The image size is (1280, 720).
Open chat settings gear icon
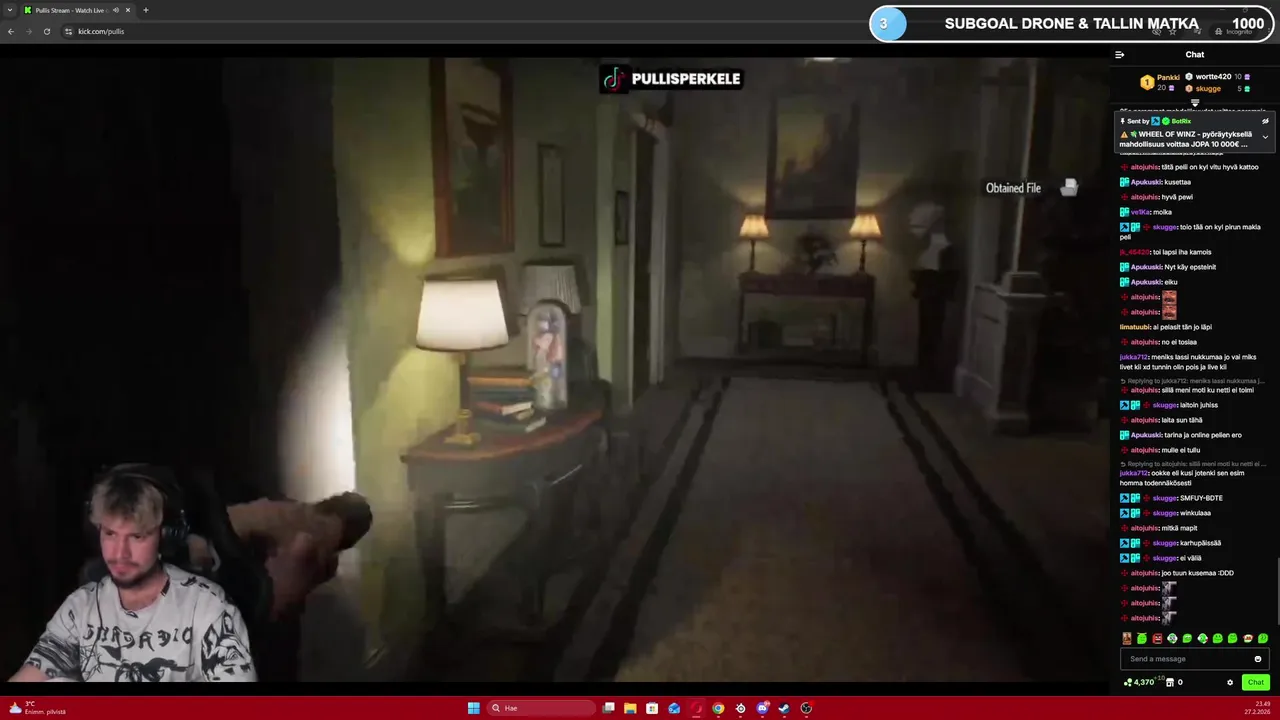tap(1230, 682)
